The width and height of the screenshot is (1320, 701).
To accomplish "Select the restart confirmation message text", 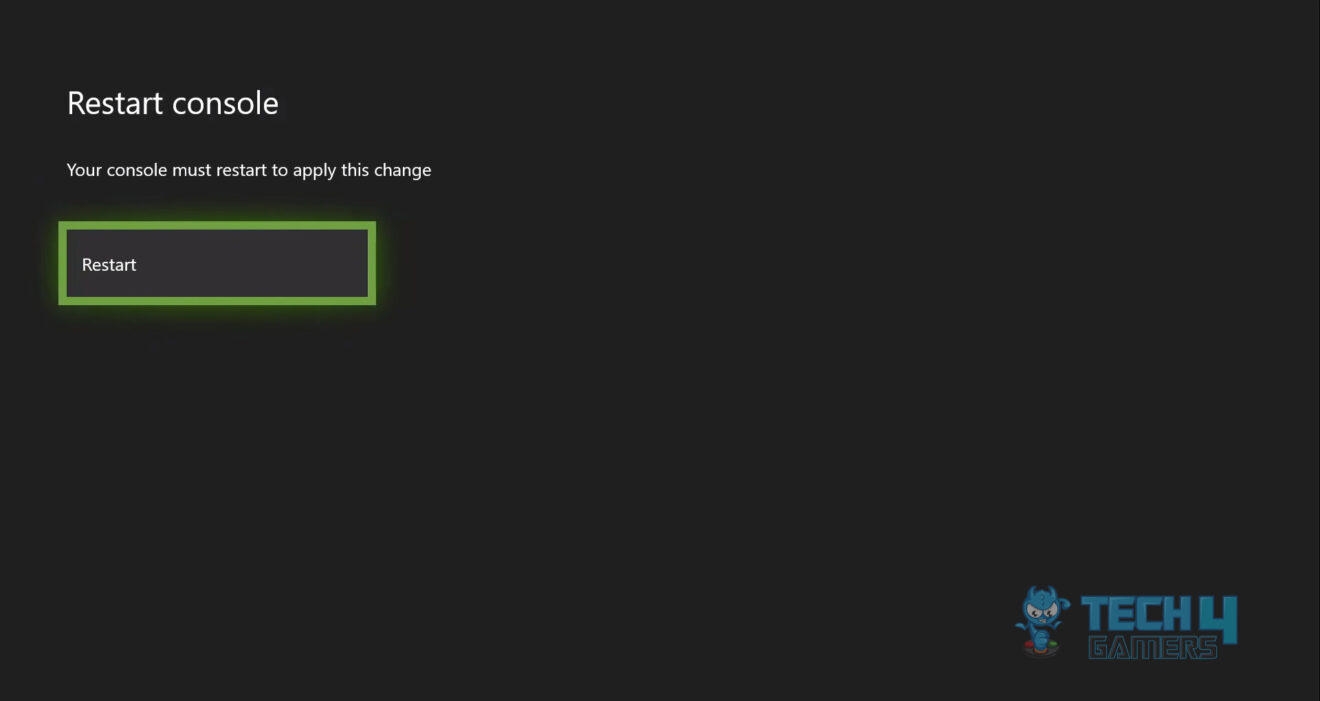I will coord(248,170).
